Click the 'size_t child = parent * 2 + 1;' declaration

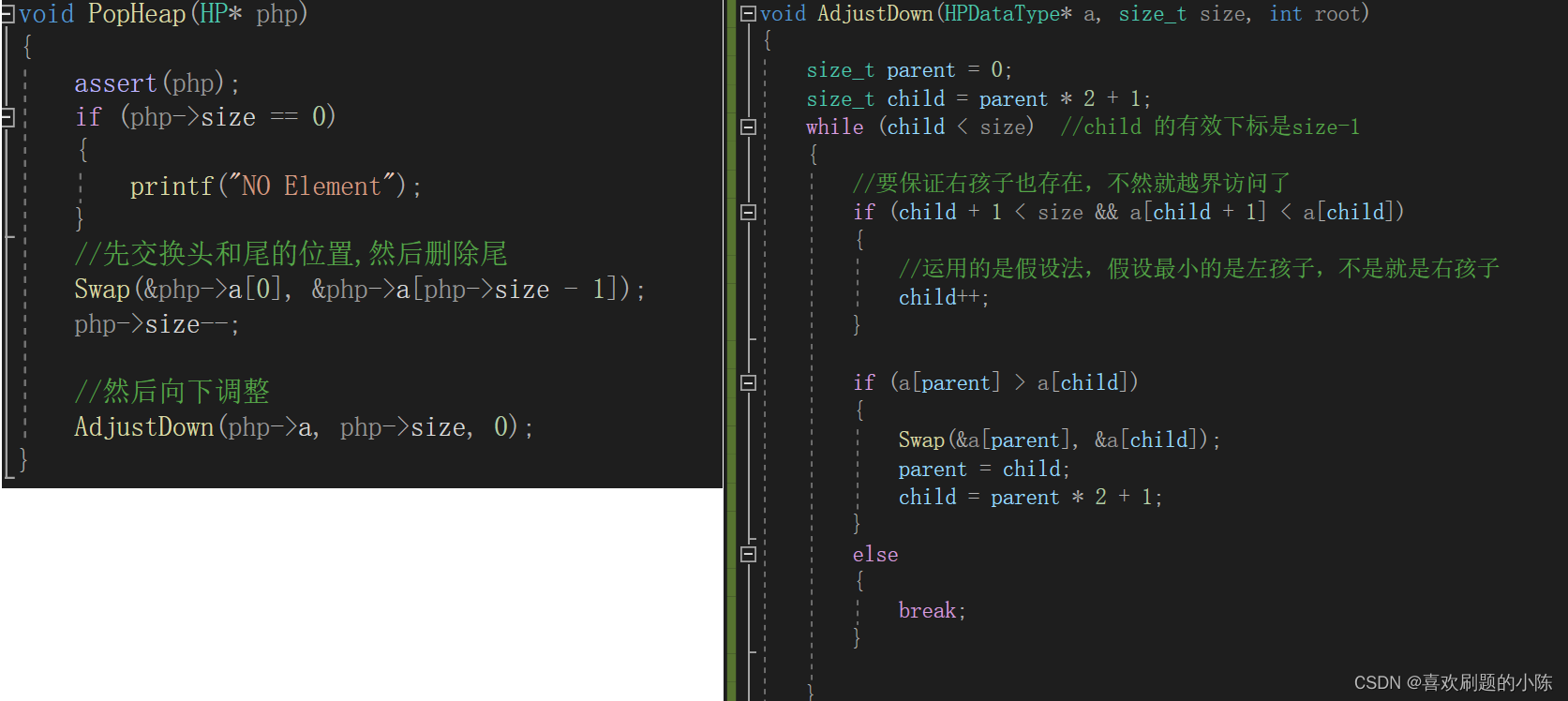click(x=978, y=98)
